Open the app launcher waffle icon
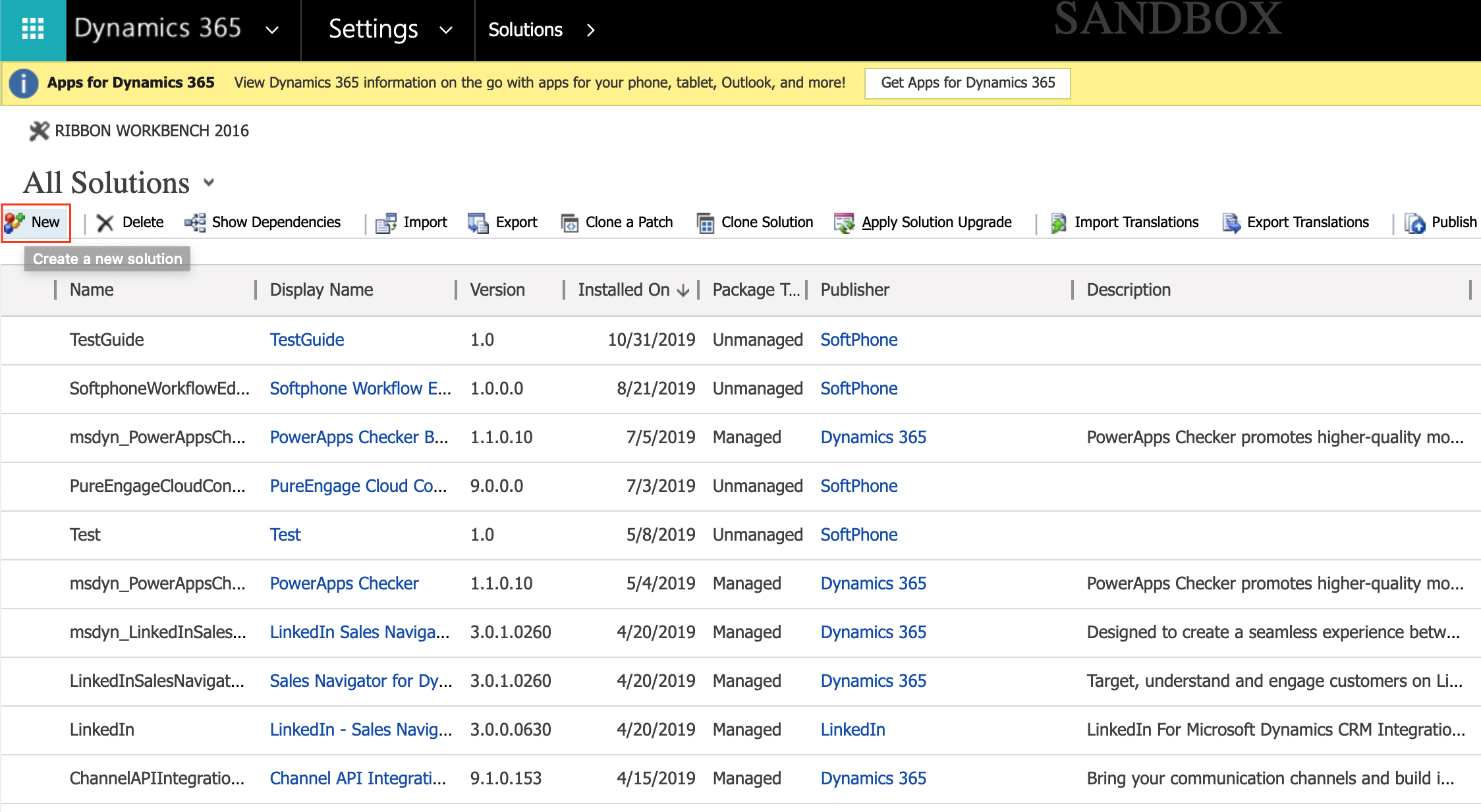 click(x=33, y=29)
